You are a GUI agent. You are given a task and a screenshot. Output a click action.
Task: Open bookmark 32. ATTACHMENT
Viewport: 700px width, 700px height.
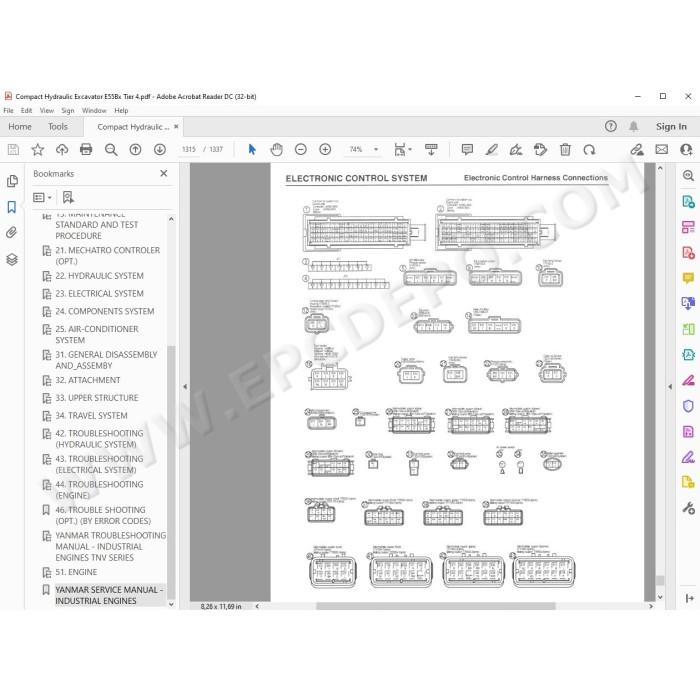88,380
